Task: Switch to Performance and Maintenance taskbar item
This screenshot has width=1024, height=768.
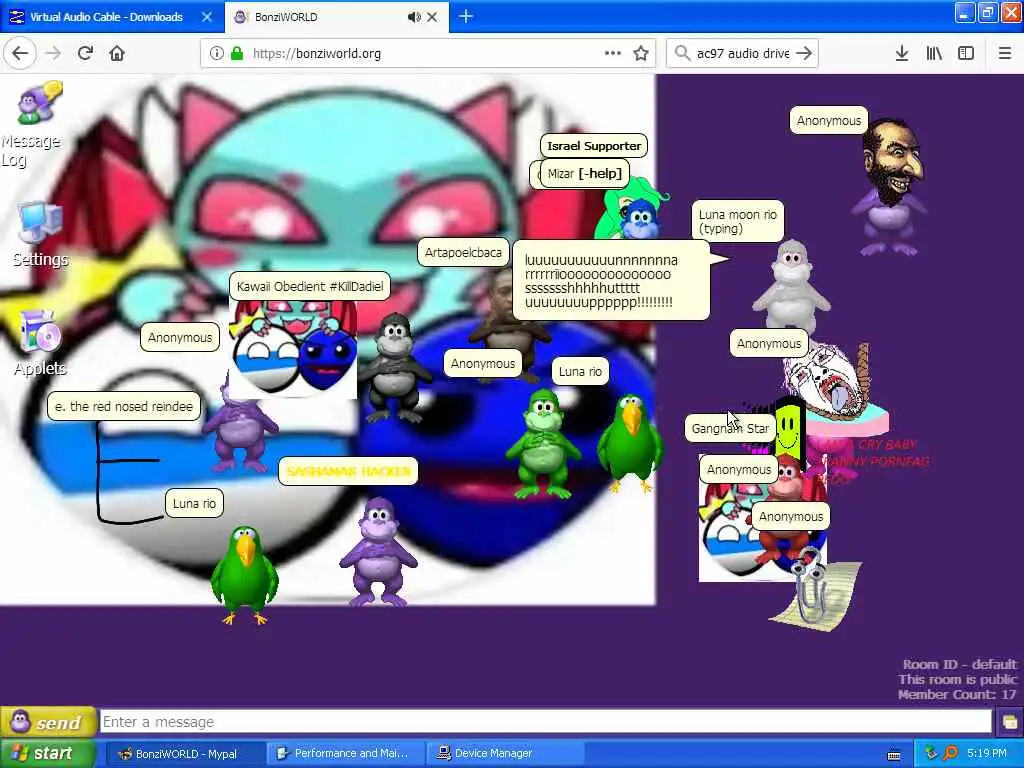Action: click(x=345, y=754)
